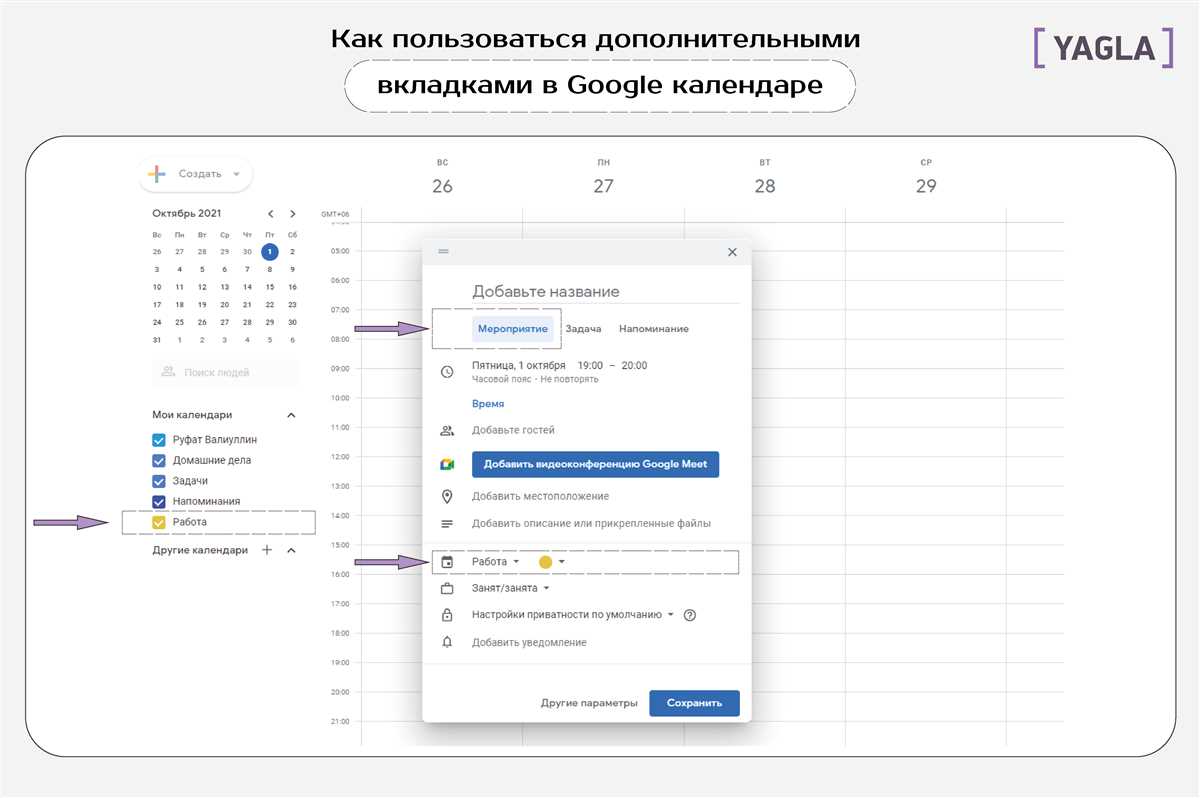Image resolution: width=1200 pixels, height=798 pixels.
Task: Close the event creation dialog
Action: tap(732, 252)
